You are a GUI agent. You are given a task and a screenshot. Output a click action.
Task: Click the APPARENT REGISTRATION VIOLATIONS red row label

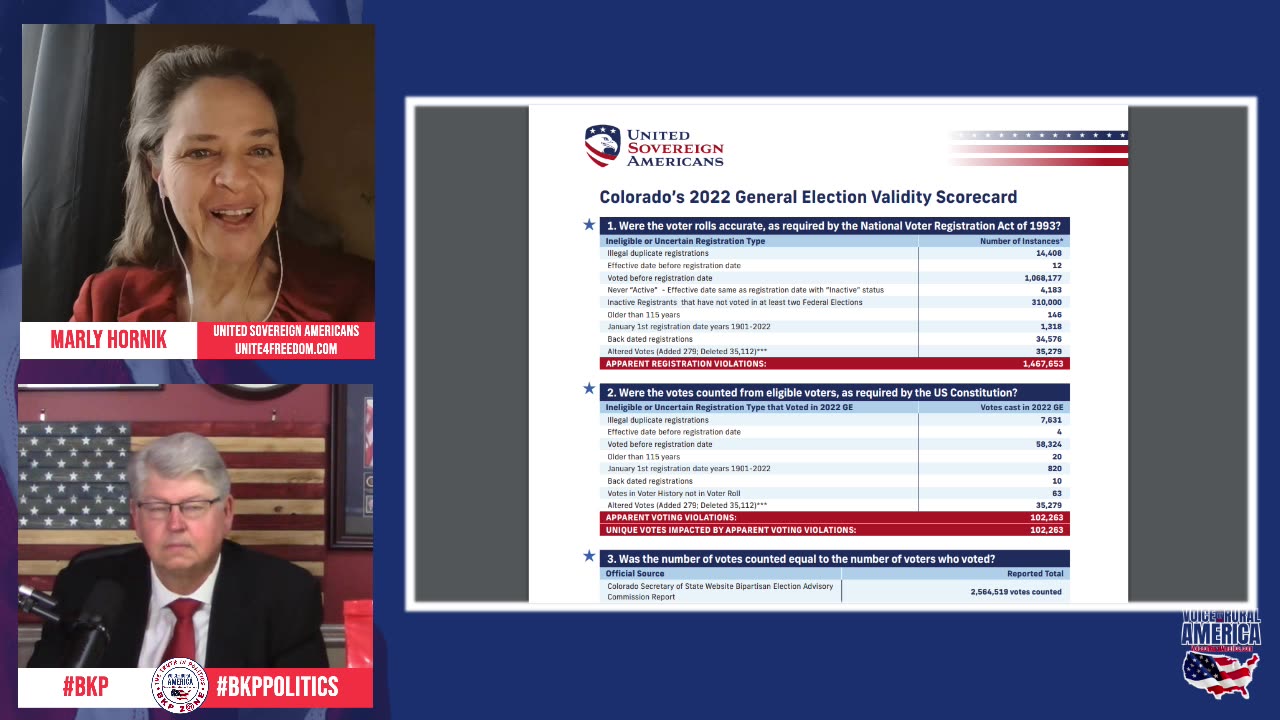(x=686, y=364)
